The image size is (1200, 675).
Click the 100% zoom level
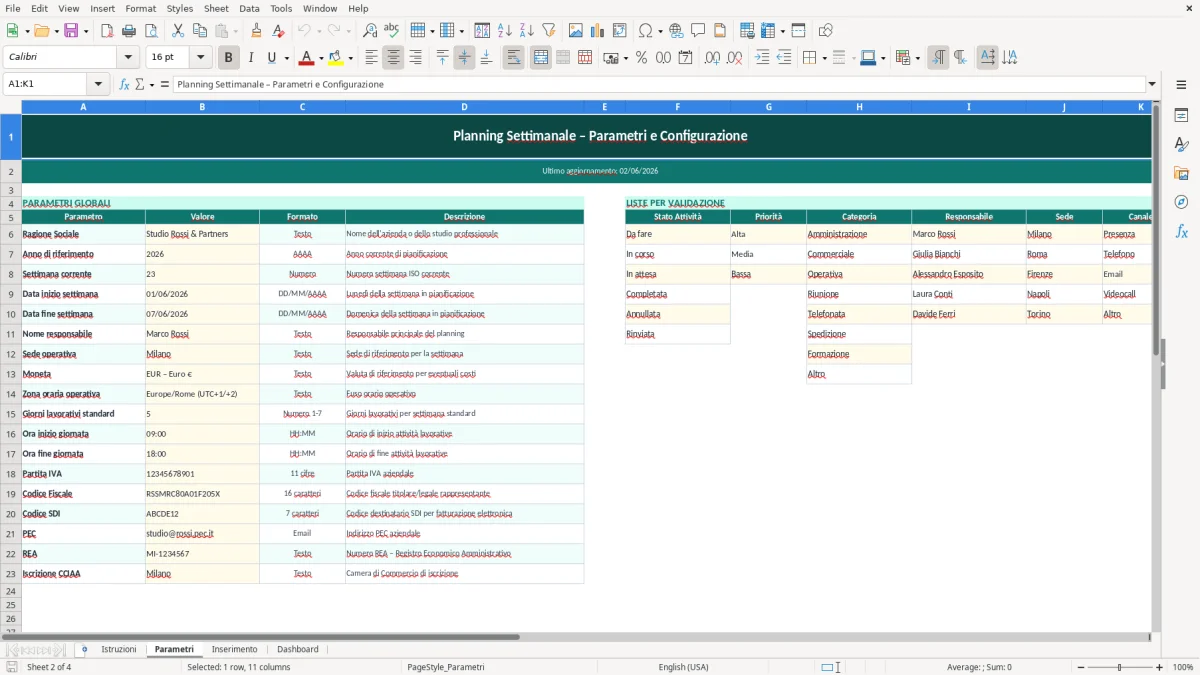point(1182,667)
